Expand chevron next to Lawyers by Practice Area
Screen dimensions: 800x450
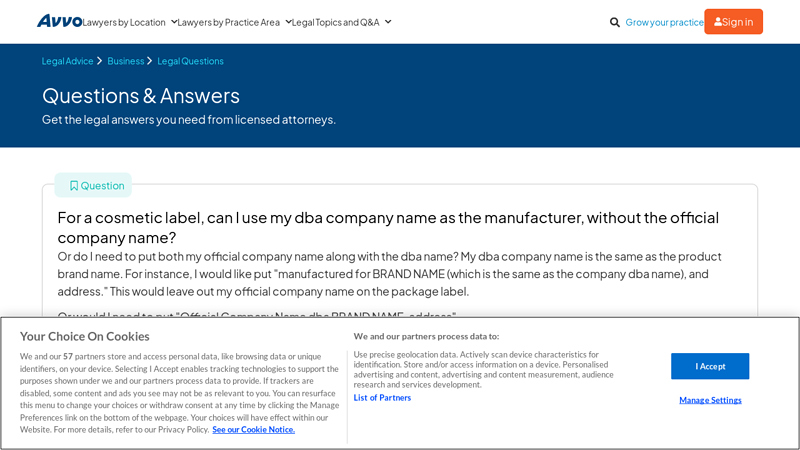pyautogui.click(x=288, y=22)
